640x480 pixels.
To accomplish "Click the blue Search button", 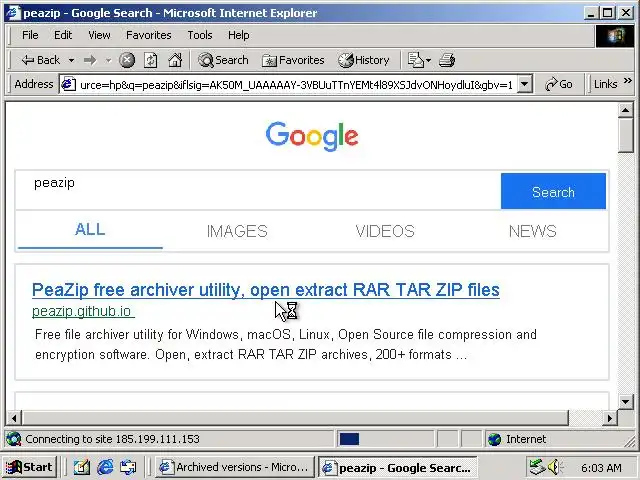I will coord(553,191).
